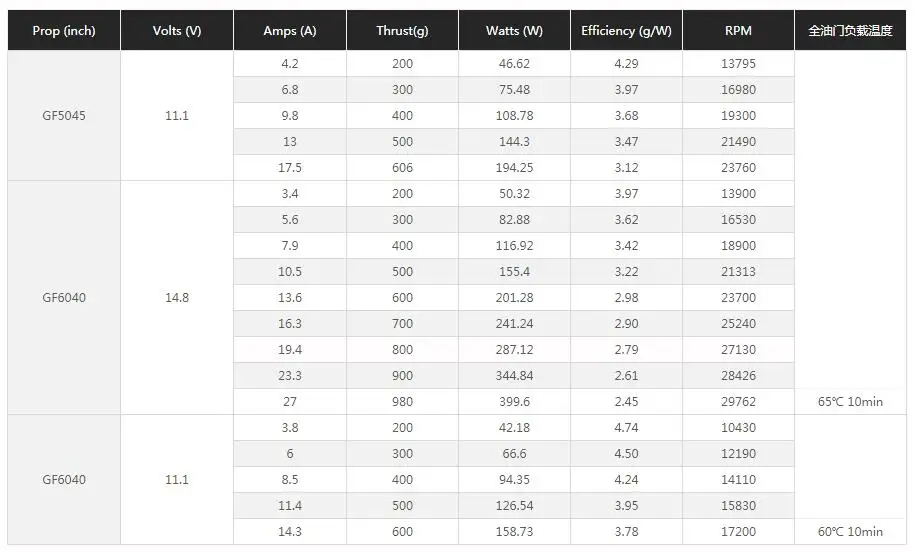The height and width of the screenshot is (552, 915).
Task: Click the Prop (inch) column header
Action: click(64, 30)
